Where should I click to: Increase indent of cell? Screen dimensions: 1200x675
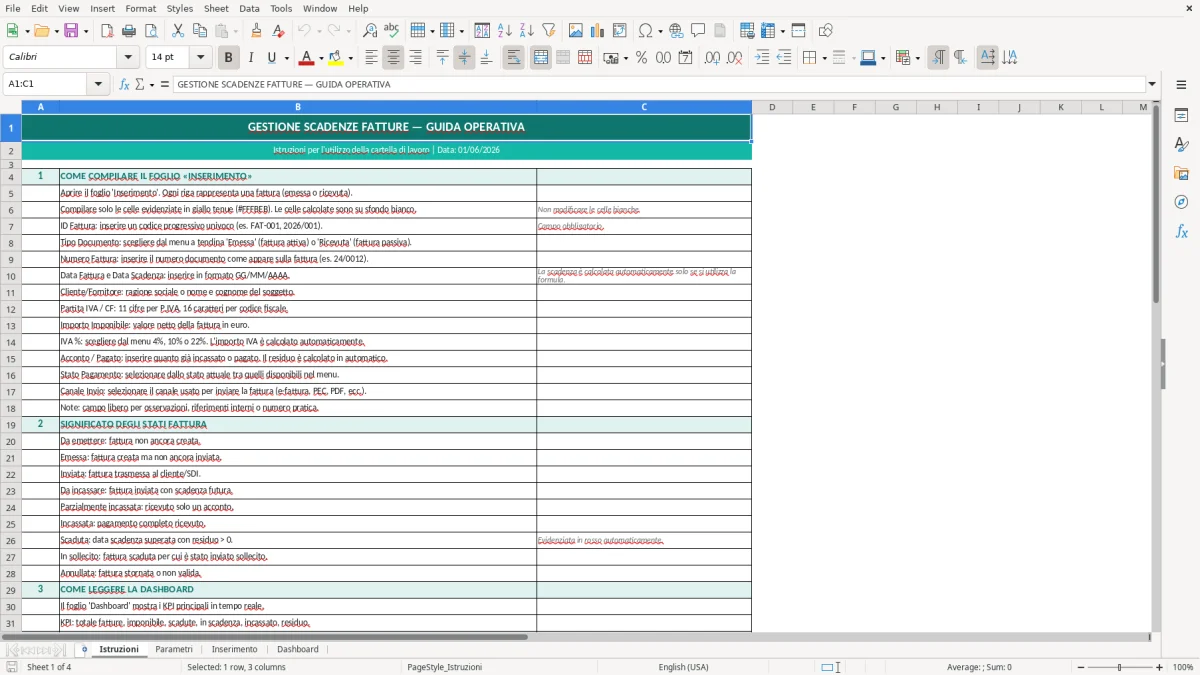(762, 58)
